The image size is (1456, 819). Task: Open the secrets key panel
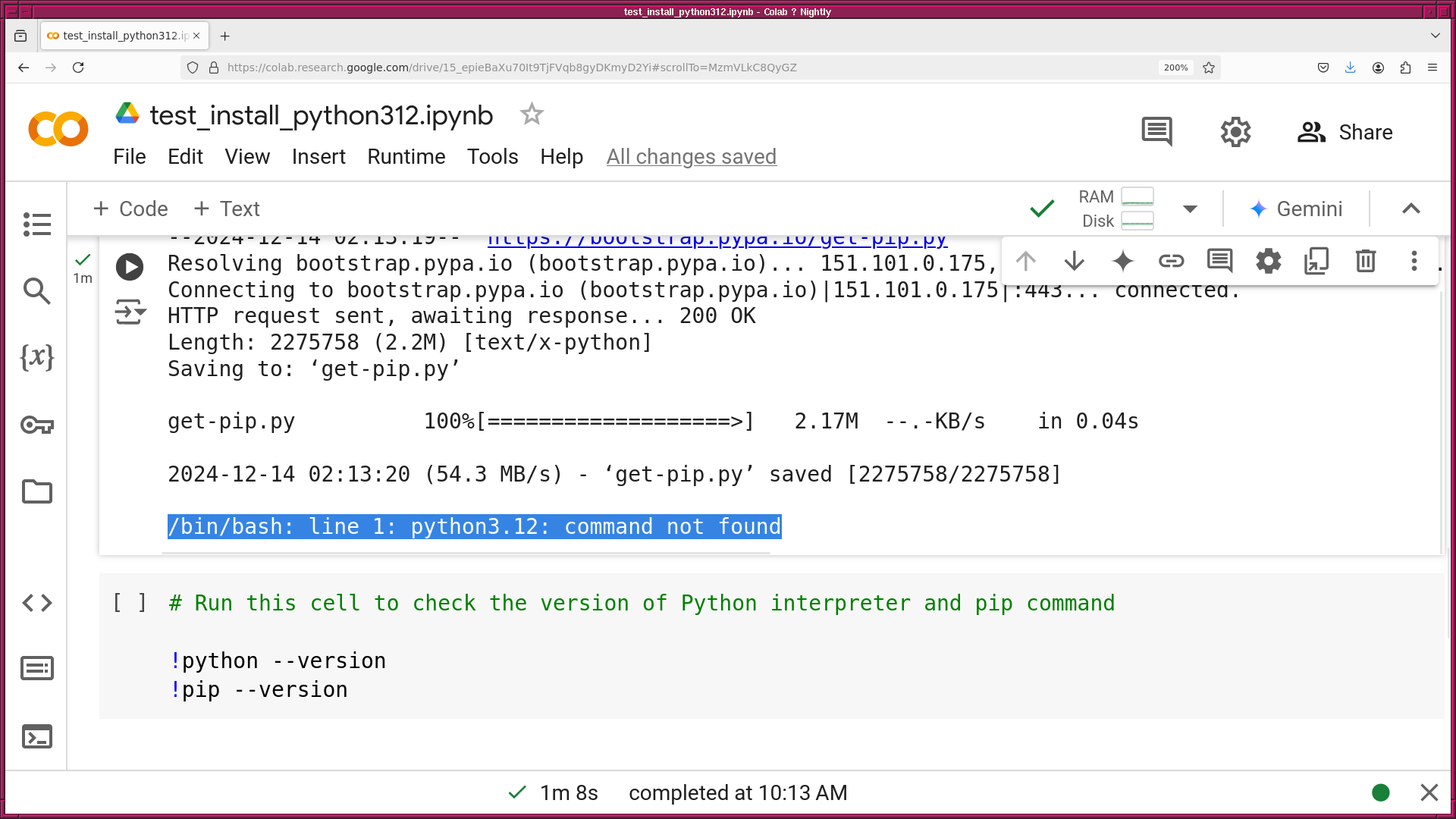(36, 425)
